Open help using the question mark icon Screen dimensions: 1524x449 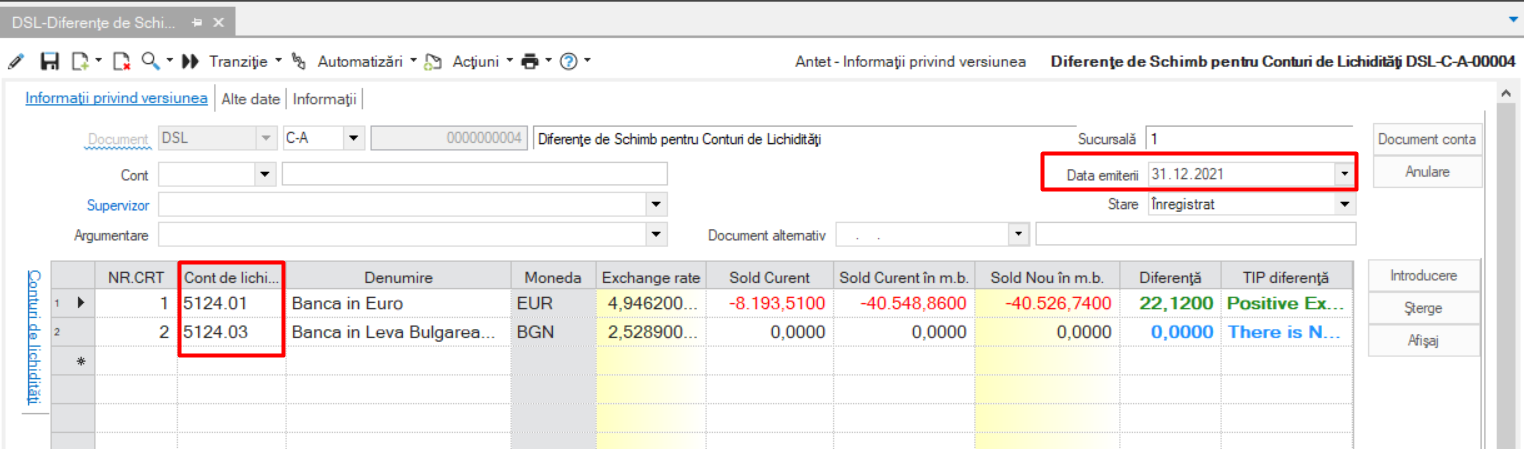coord(569,62)
